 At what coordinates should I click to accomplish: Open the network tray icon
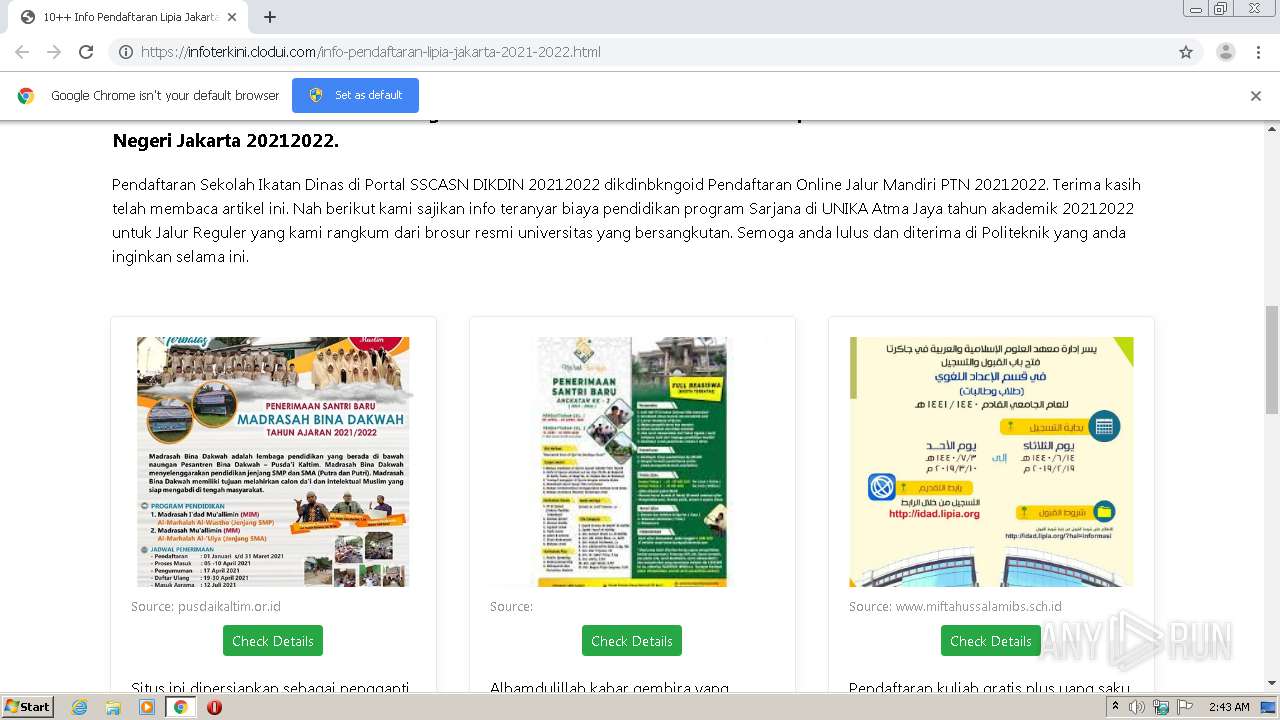(x=1161, y=707)
